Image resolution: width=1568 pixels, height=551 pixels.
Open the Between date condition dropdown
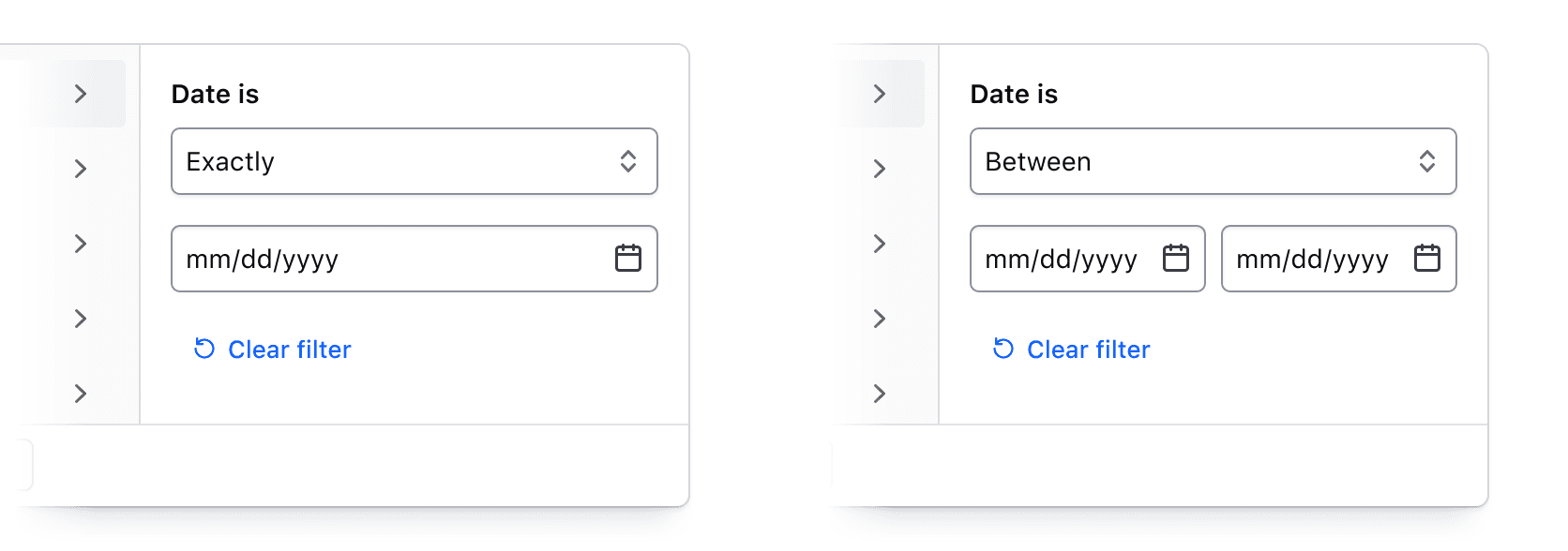(1213, 161)
